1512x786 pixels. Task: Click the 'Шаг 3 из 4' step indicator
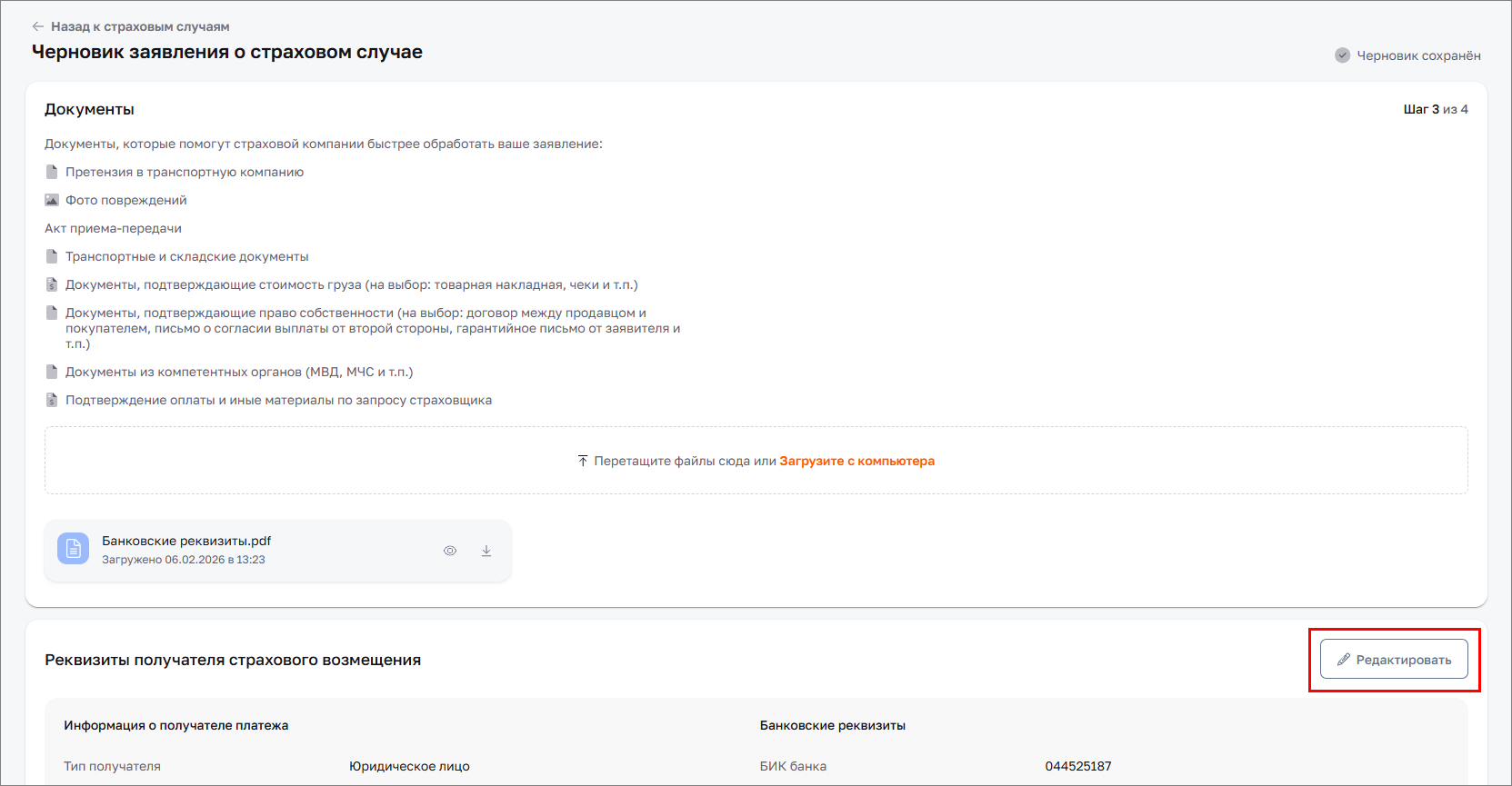[1436, 109]
